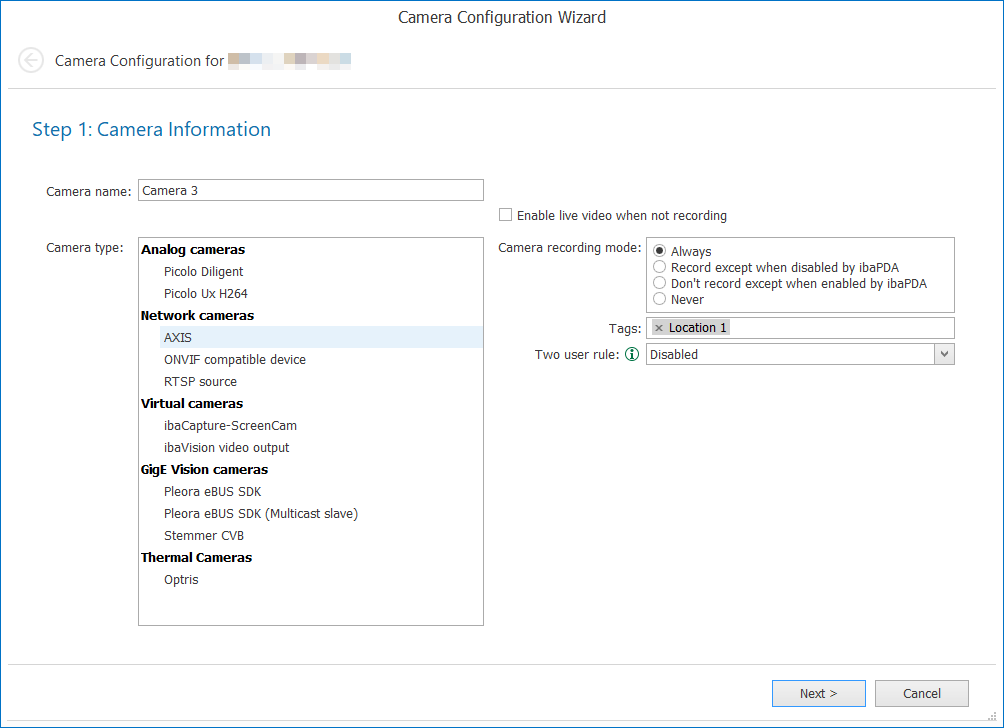Choose Don't record except when enabled option

coord(660,283)
